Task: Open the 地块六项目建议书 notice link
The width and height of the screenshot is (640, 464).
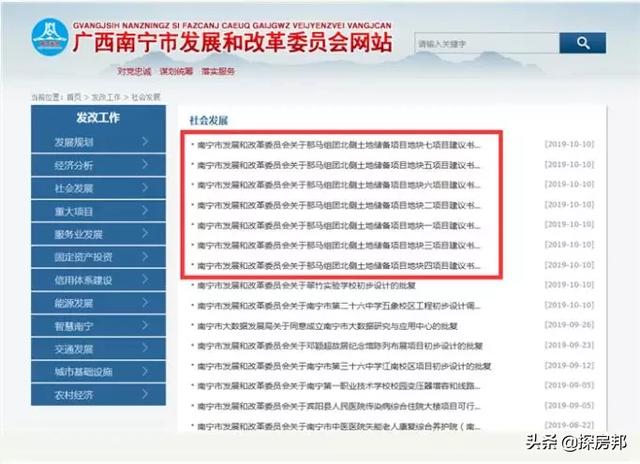Action: point(339,185)
